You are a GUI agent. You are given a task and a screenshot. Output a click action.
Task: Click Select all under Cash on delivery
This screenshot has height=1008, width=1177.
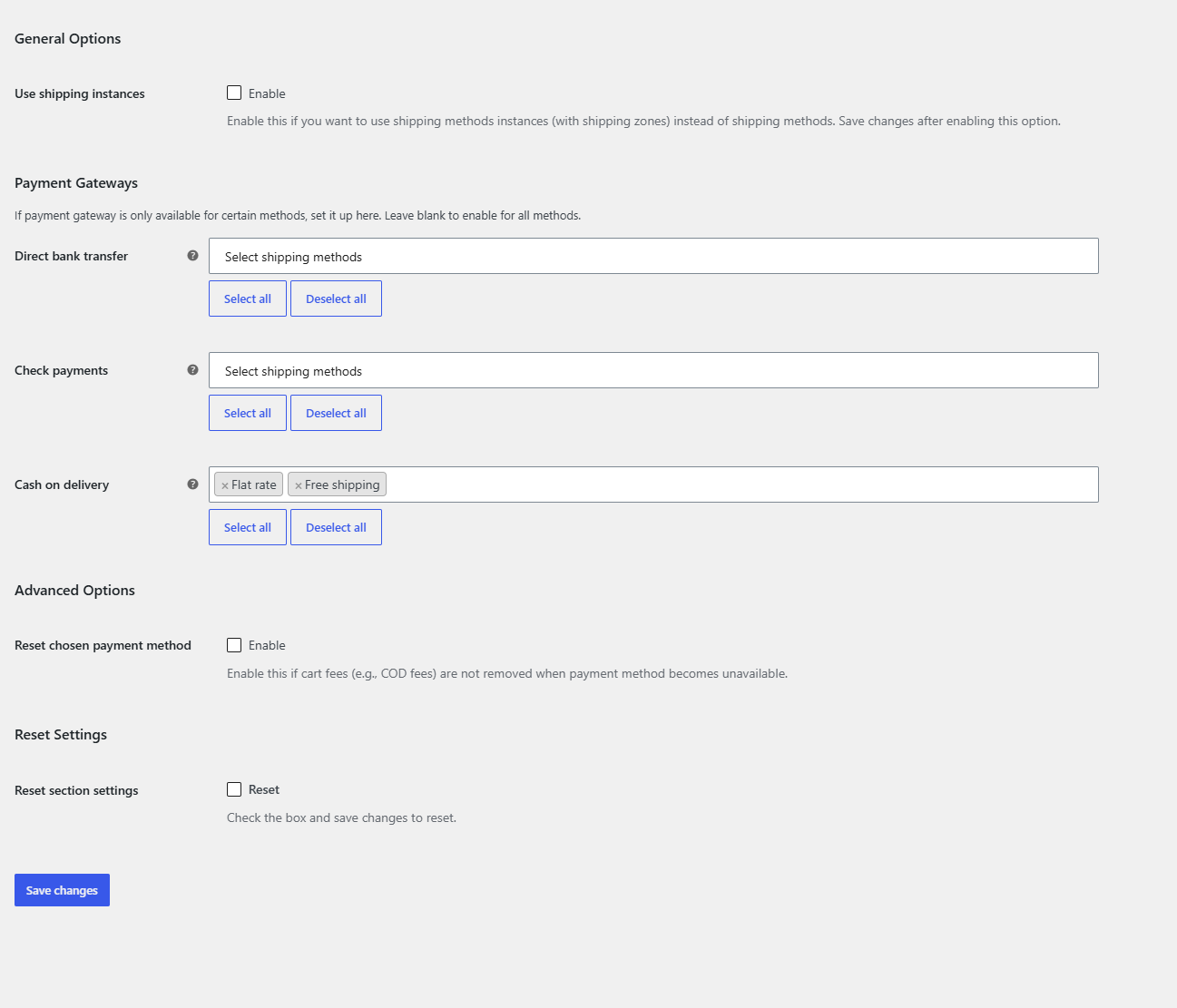pos(248,527)
